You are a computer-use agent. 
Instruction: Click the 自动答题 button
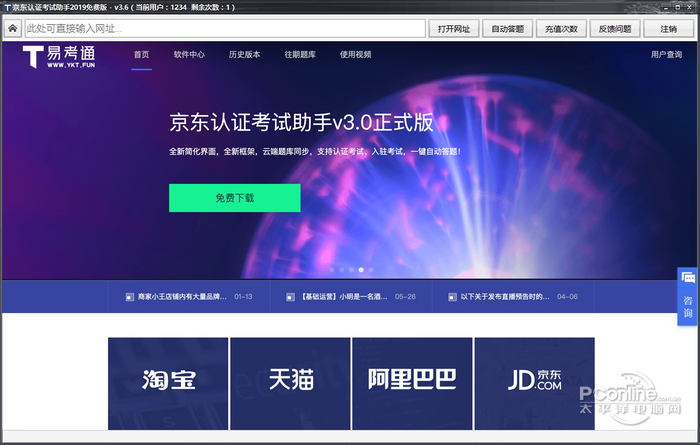click(x=508, y=29)
